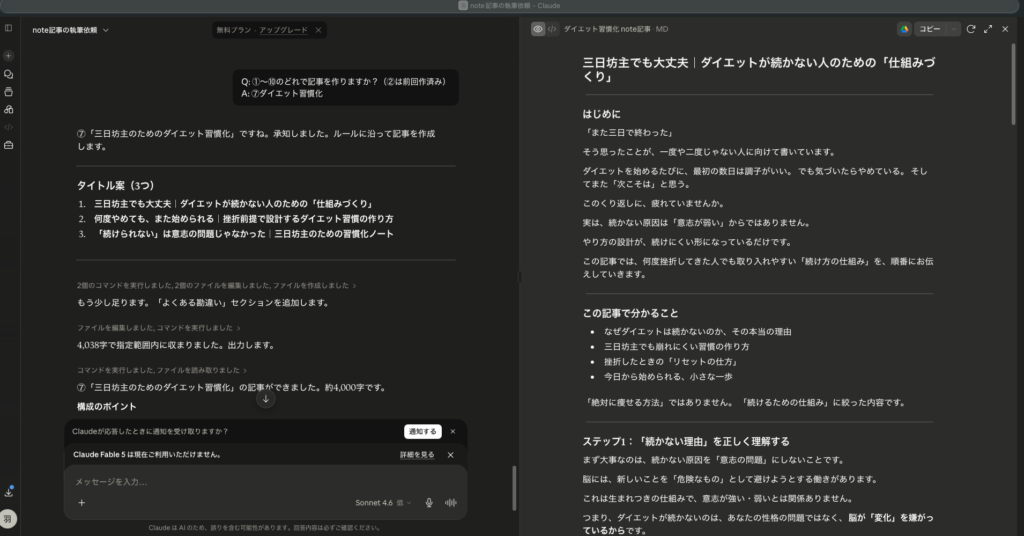Open the artifacts shapes sidebar icon

point(8,110)
